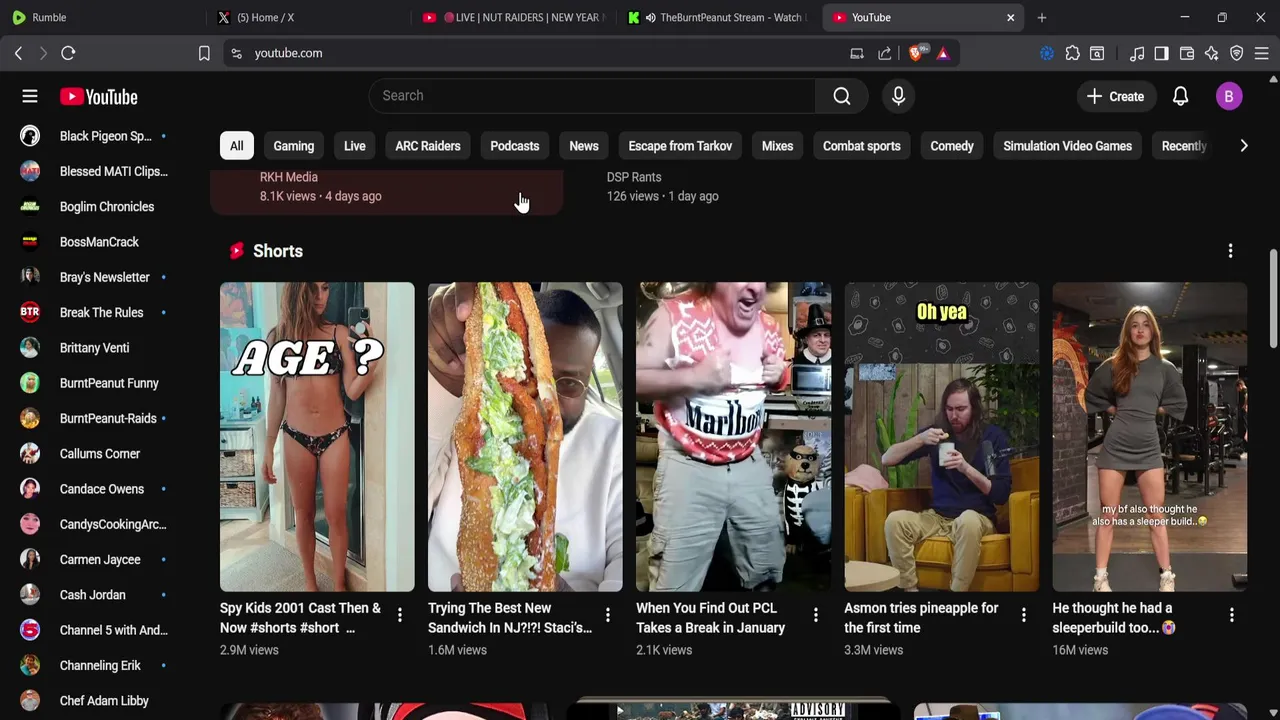
Task: Click the Create button
Action: (1116, 96)
